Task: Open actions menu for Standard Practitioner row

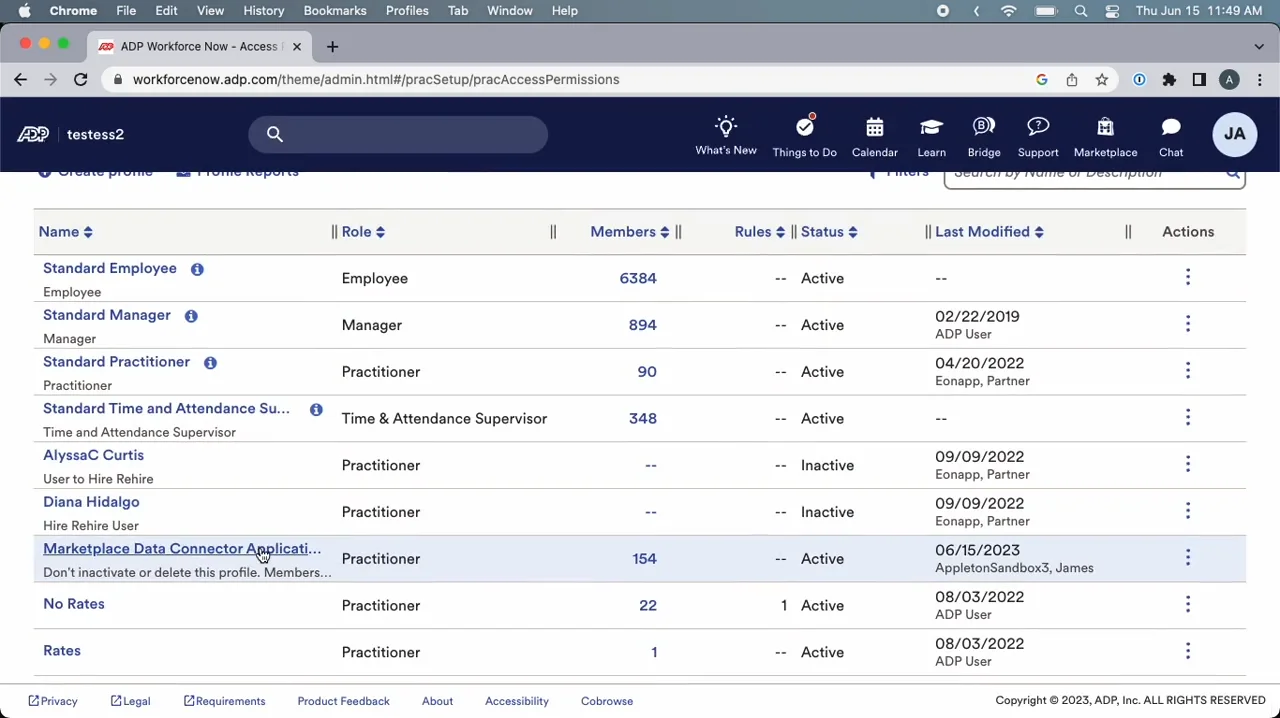Action: [x=1187, y=371]
